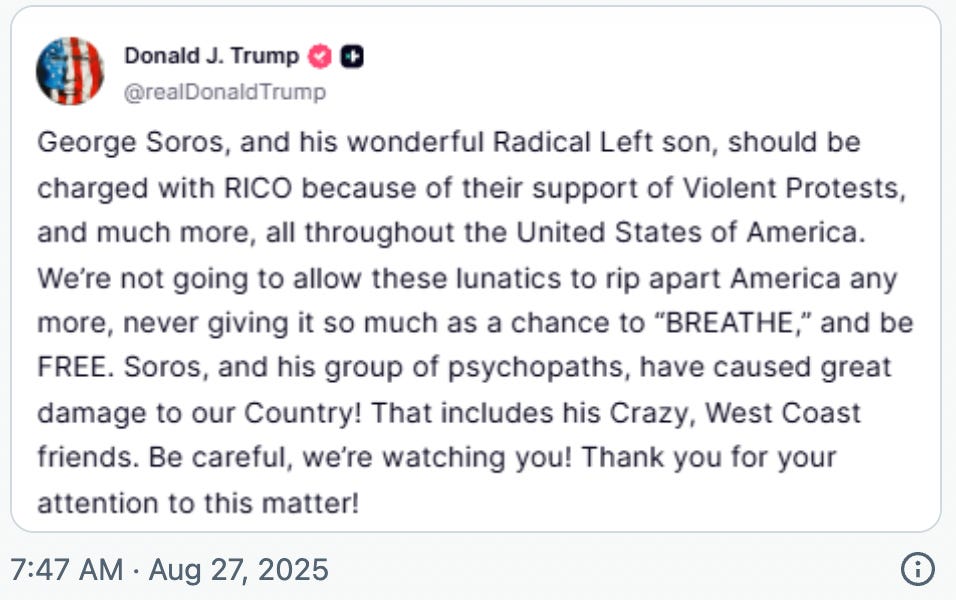
Task: Click the 7:47 AM time label
Action: [67, 568]
